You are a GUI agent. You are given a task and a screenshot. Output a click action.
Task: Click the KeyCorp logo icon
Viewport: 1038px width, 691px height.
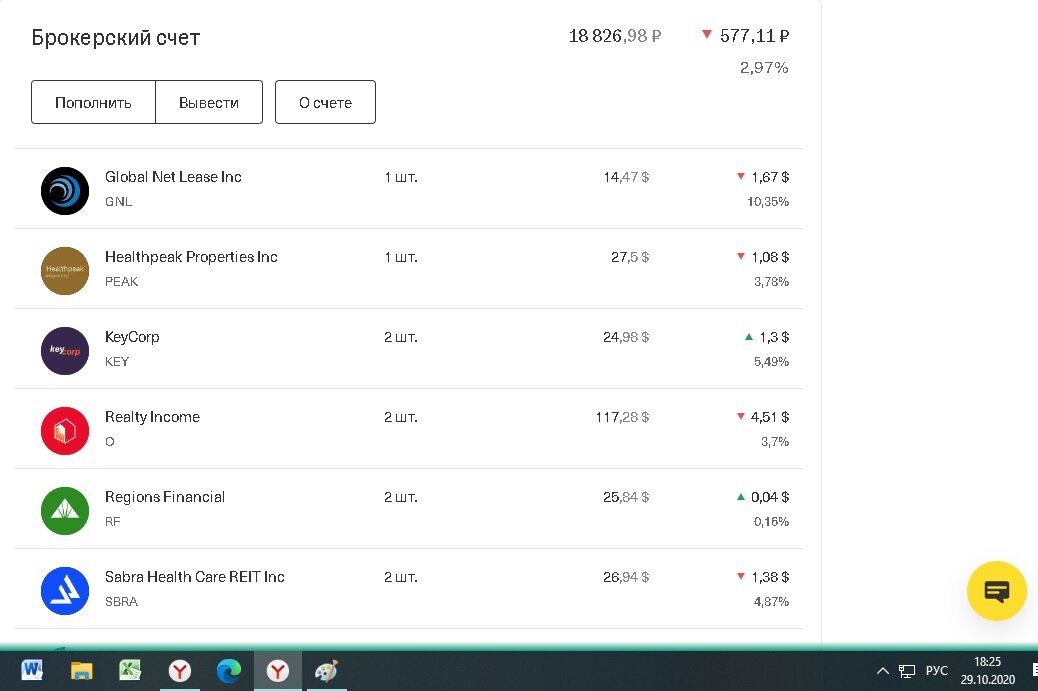click(x=65, y=351)
